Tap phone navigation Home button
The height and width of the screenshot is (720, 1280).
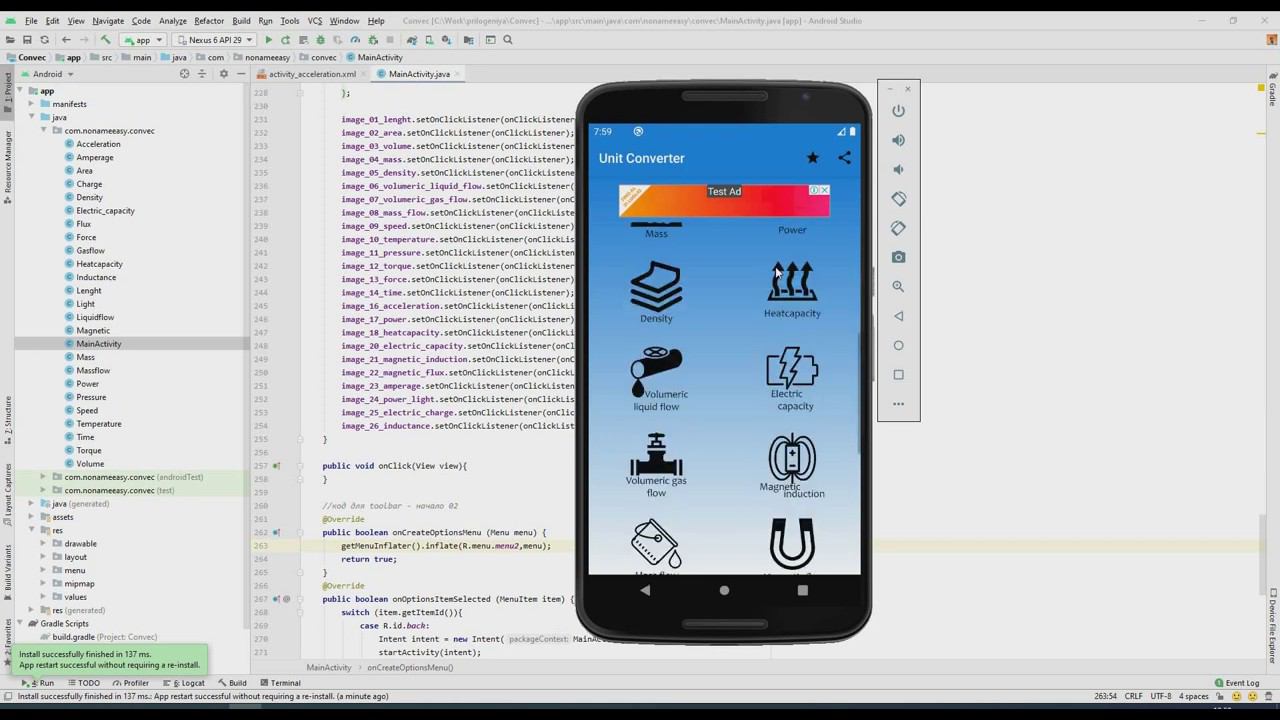(x=724, y=590)
